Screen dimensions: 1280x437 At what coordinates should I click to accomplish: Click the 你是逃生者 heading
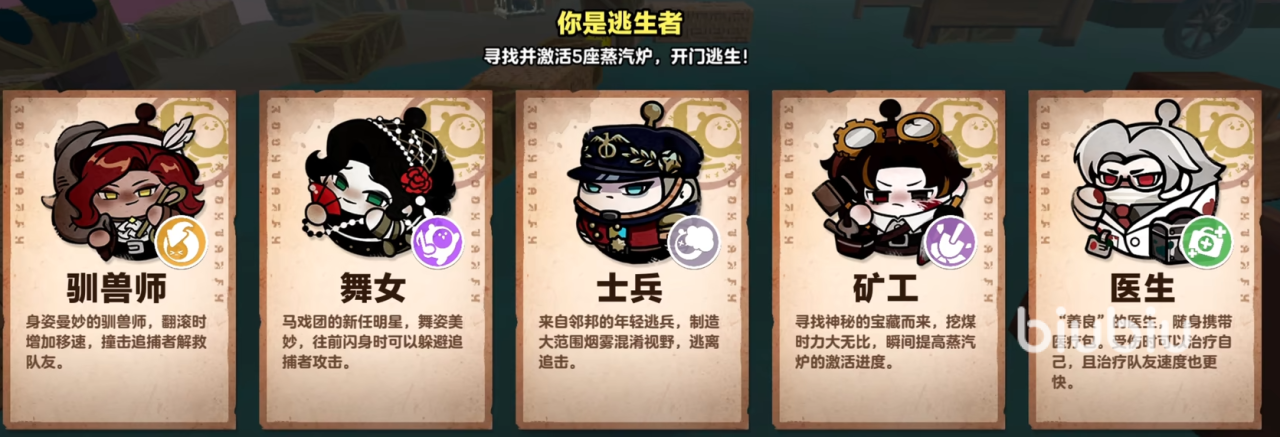coord(640,21)
